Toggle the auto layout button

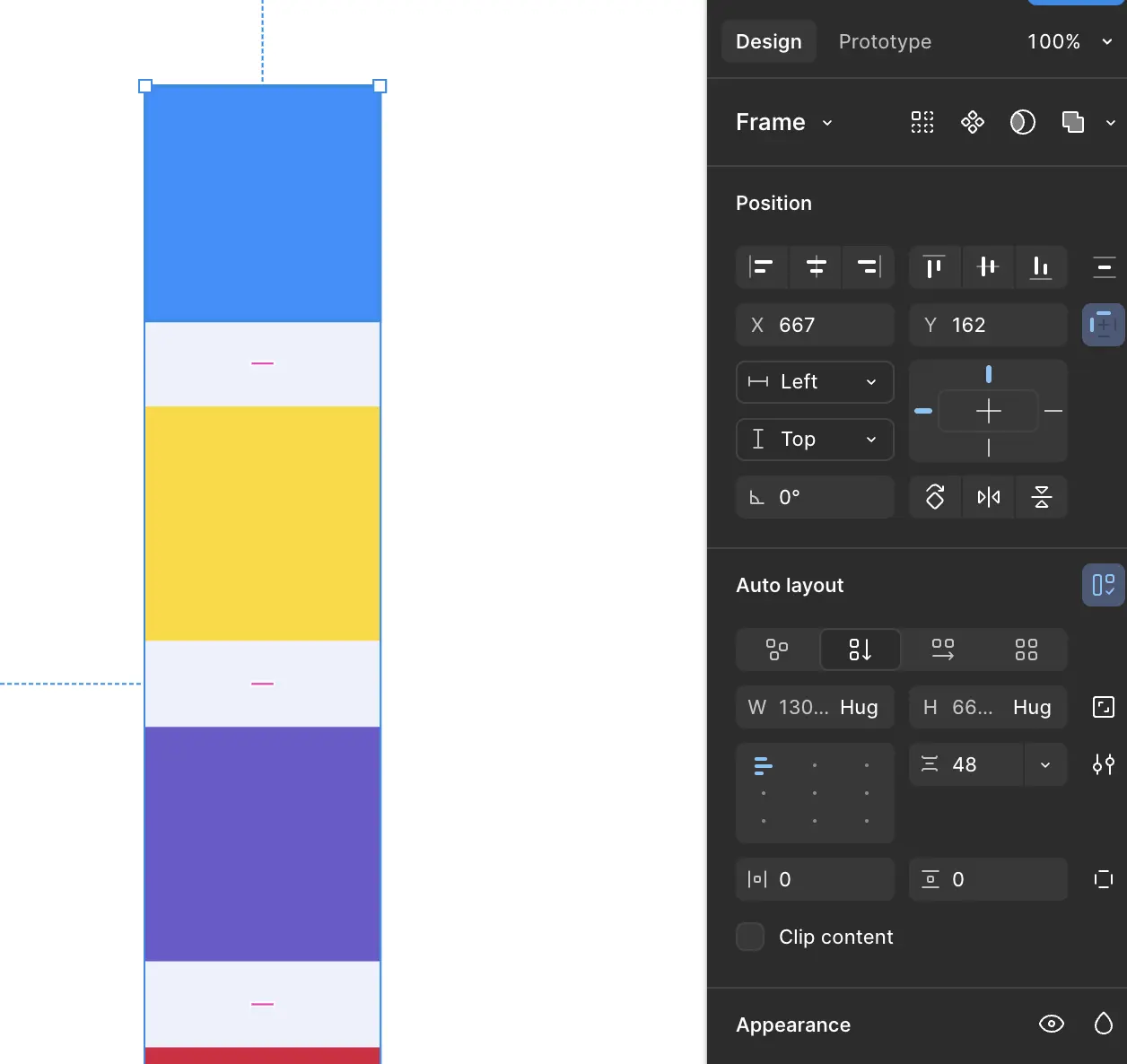click(1103, 585)
